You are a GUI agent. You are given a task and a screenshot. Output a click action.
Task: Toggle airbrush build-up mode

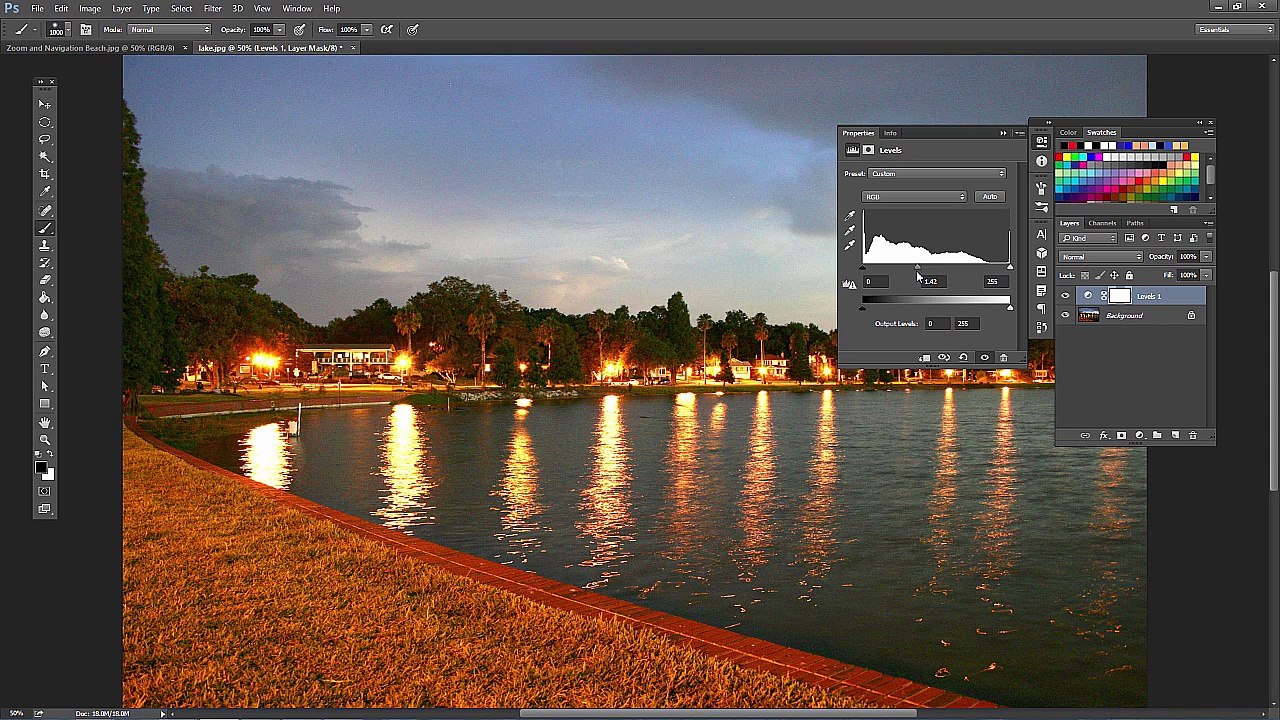click(387, 29)
